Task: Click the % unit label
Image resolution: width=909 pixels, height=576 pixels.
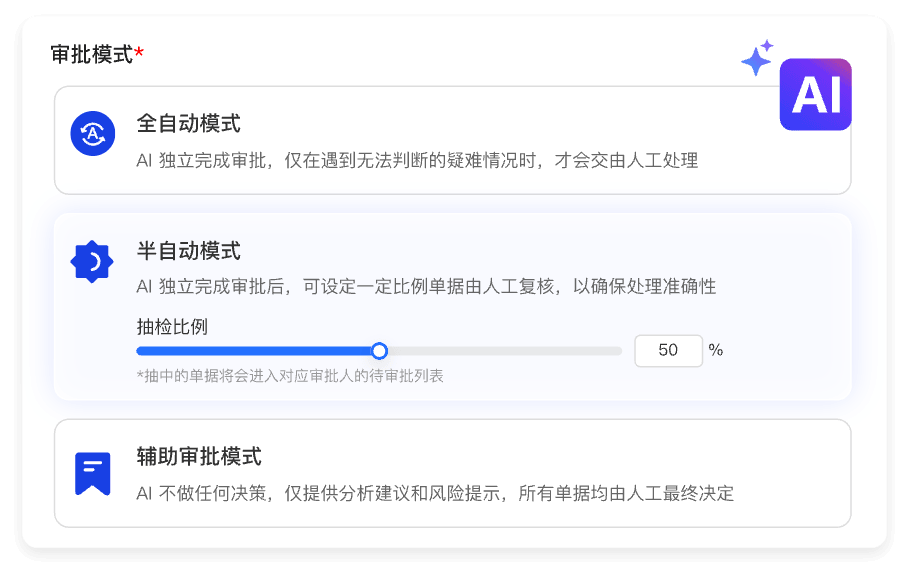Action: point(716,350)
